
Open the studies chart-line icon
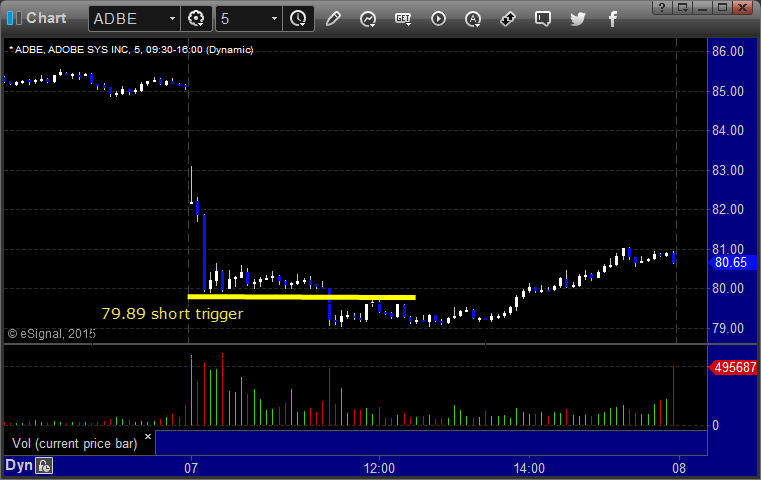[368, 19]
